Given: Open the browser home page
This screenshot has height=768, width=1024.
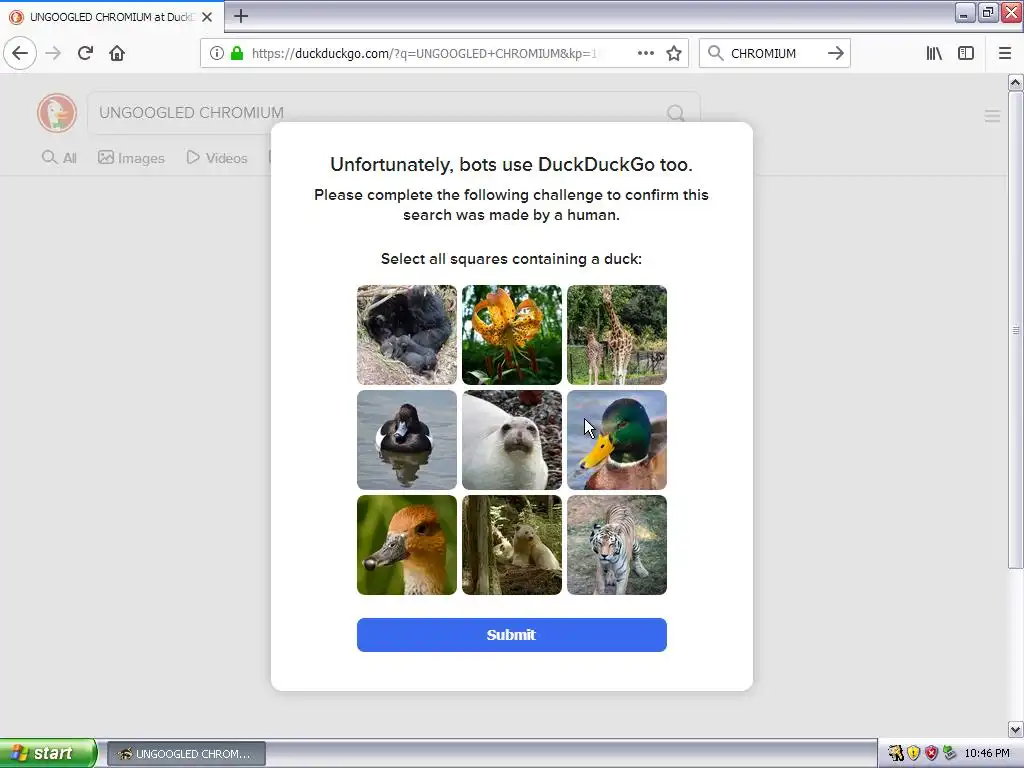Looking at the screenshot, I should point(117,53).
